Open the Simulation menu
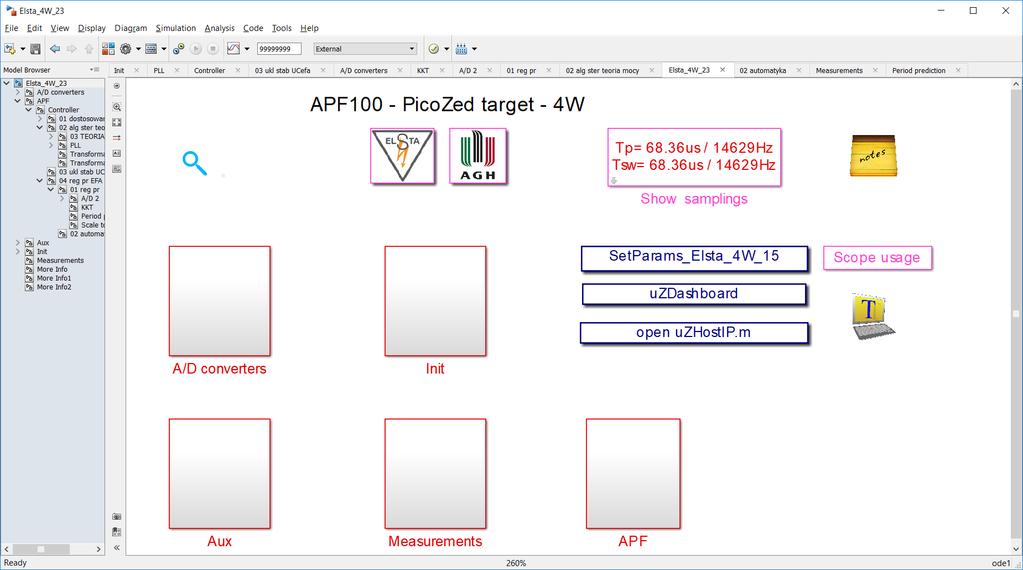The image size is (1023, 570). (x=176, y=28)
